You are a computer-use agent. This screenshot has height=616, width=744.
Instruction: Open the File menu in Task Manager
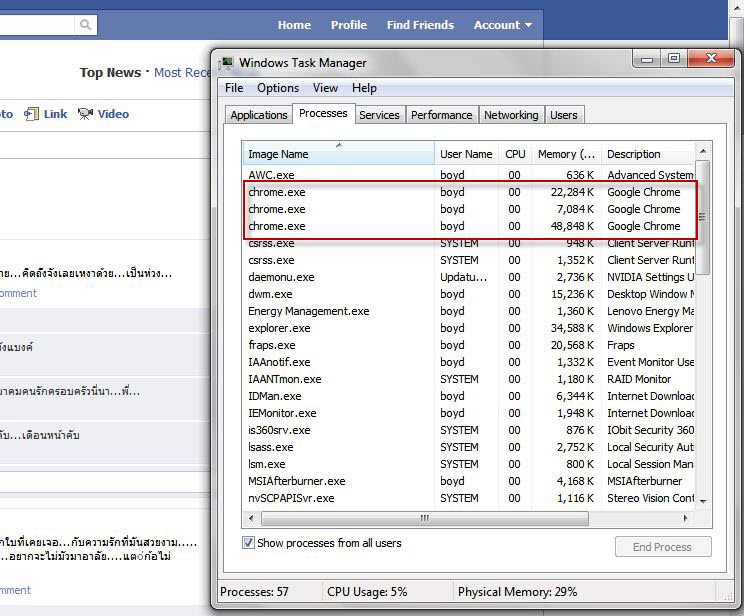coord(234,88)
